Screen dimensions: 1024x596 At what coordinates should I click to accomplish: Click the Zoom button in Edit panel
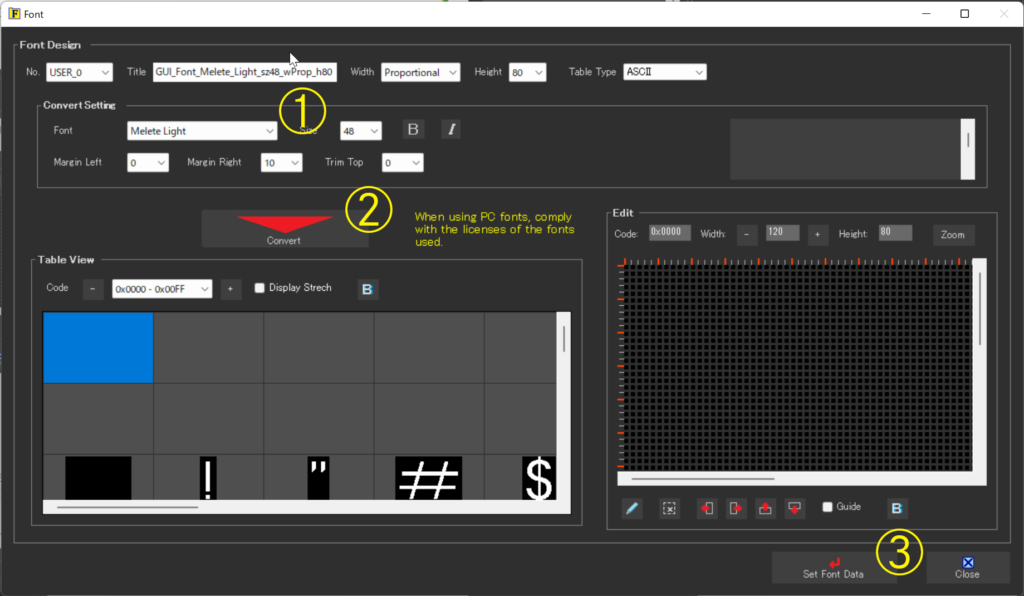952,235
